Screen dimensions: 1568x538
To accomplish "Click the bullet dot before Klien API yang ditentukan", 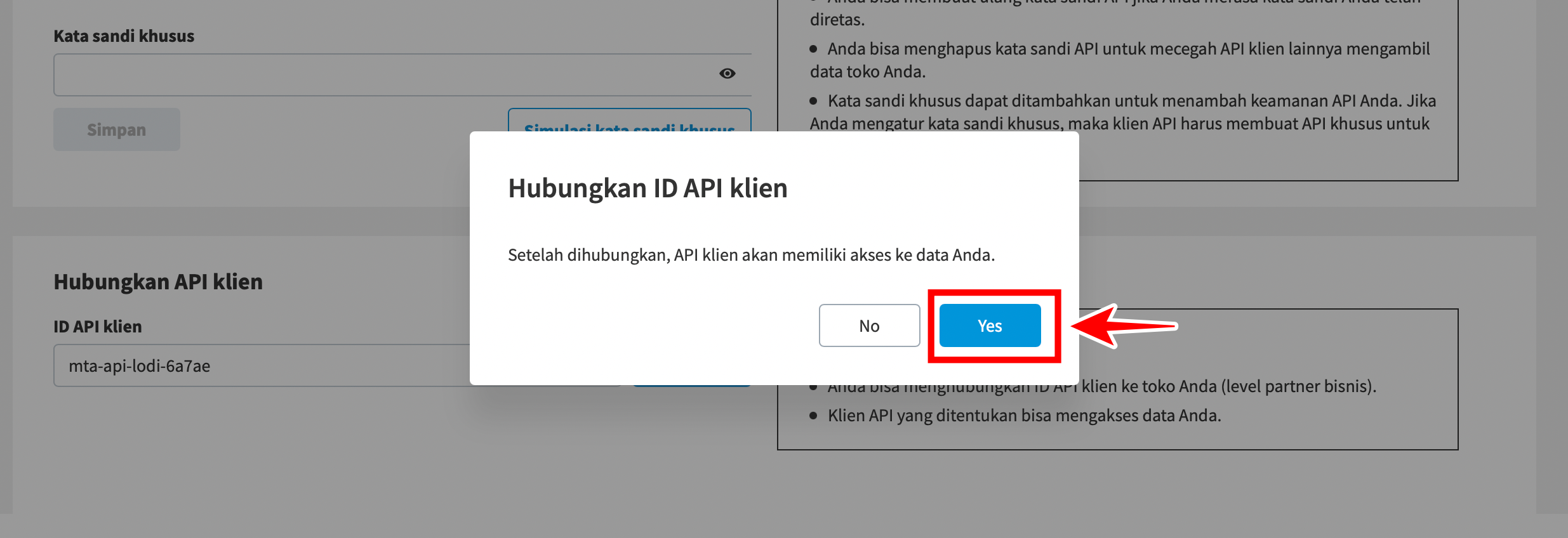I will (x=813, y=416).
